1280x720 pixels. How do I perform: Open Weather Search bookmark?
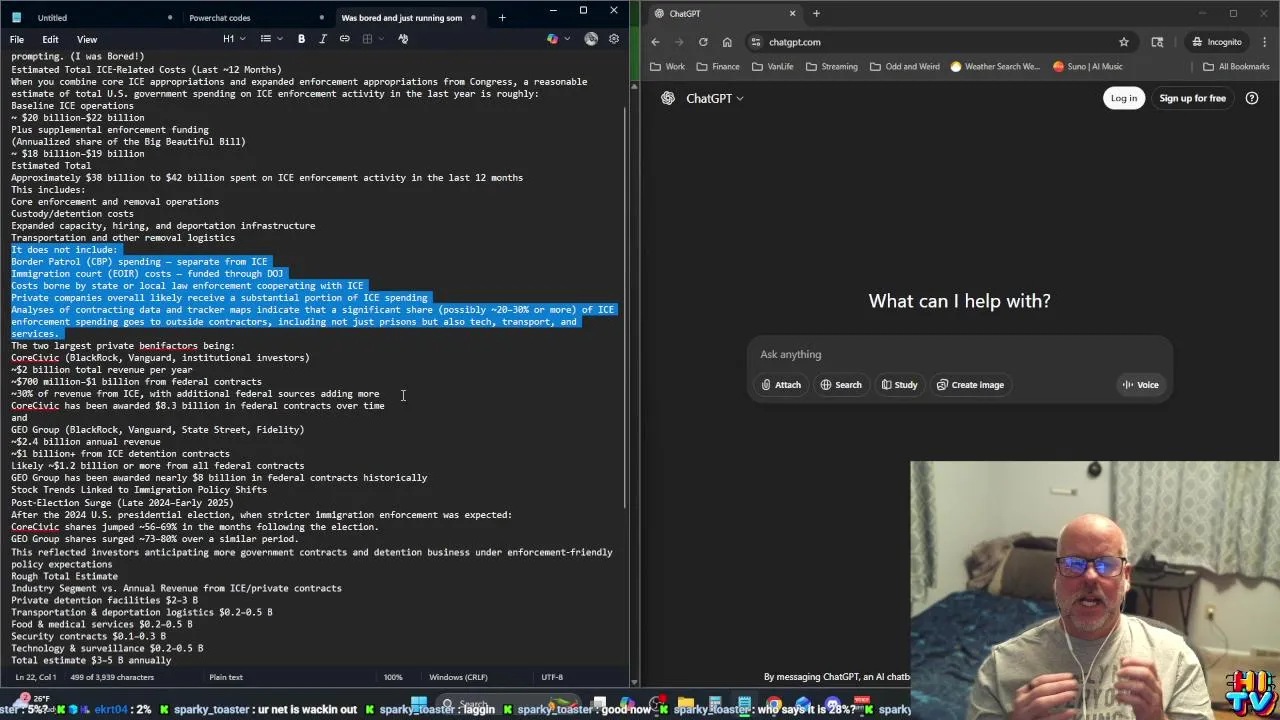pos(995,67)
